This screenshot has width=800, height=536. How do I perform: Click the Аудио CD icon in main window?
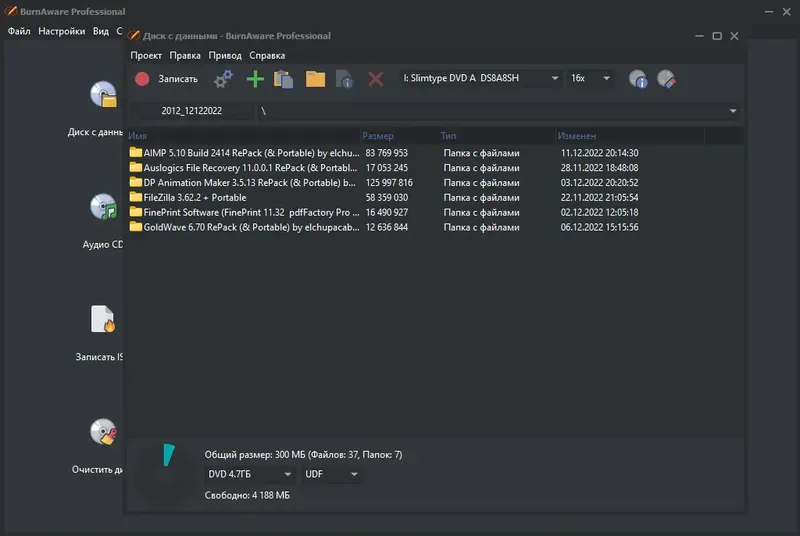[x=104, y=207]
